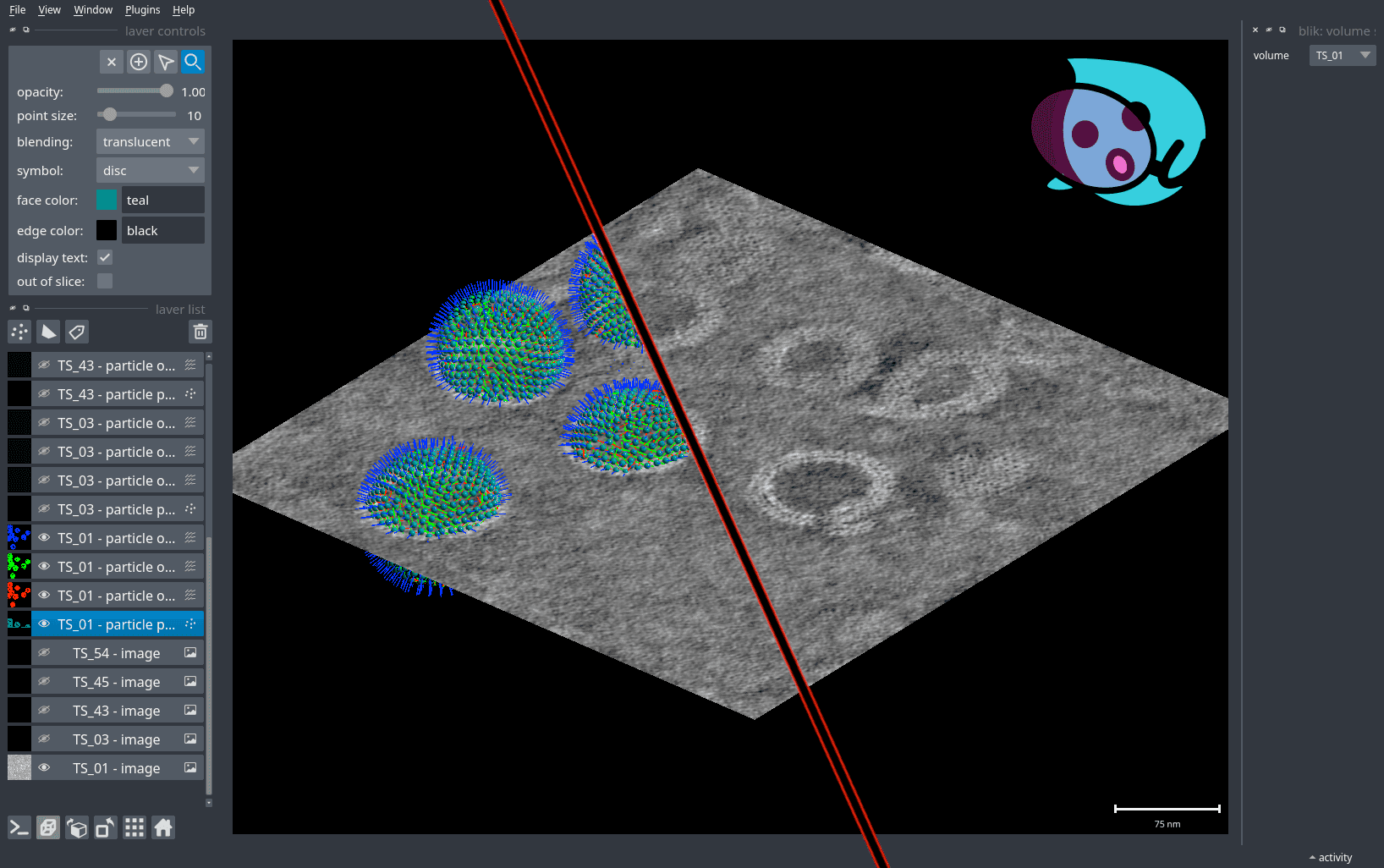
Task: Reset the view with home button
Action: (x=163, y=827)
